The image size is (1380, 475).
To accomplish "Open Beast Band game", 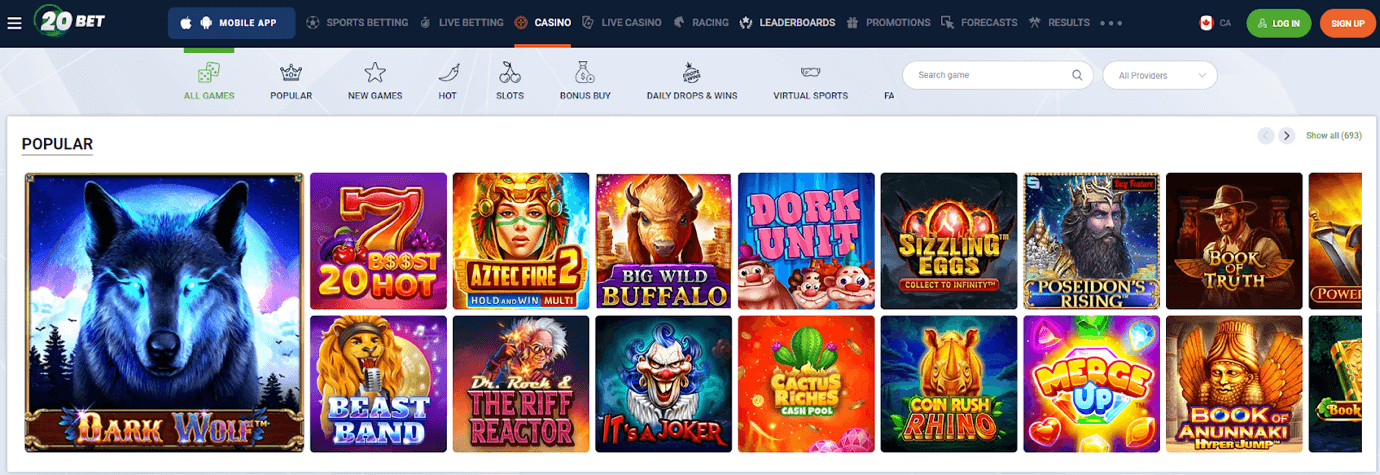I will coord(378,384).
